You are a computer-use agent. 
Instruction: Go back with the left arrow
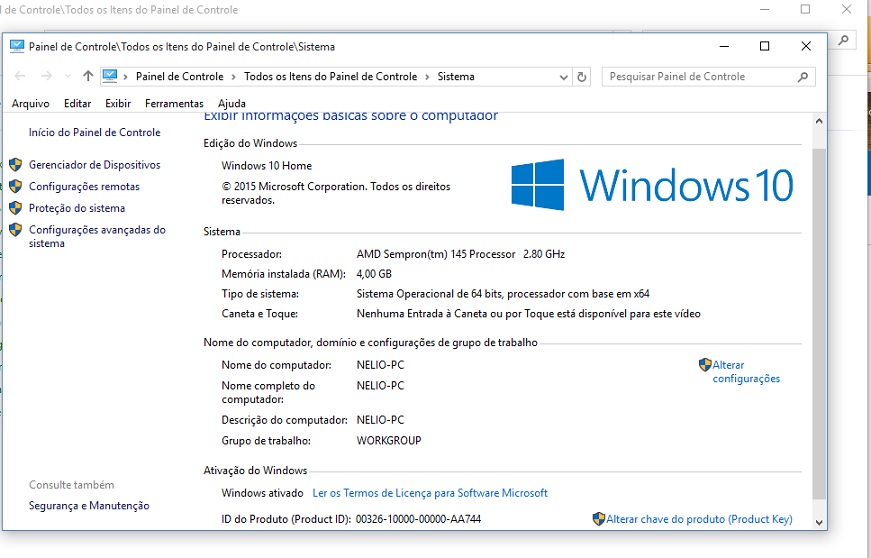(x=20, y=76)
